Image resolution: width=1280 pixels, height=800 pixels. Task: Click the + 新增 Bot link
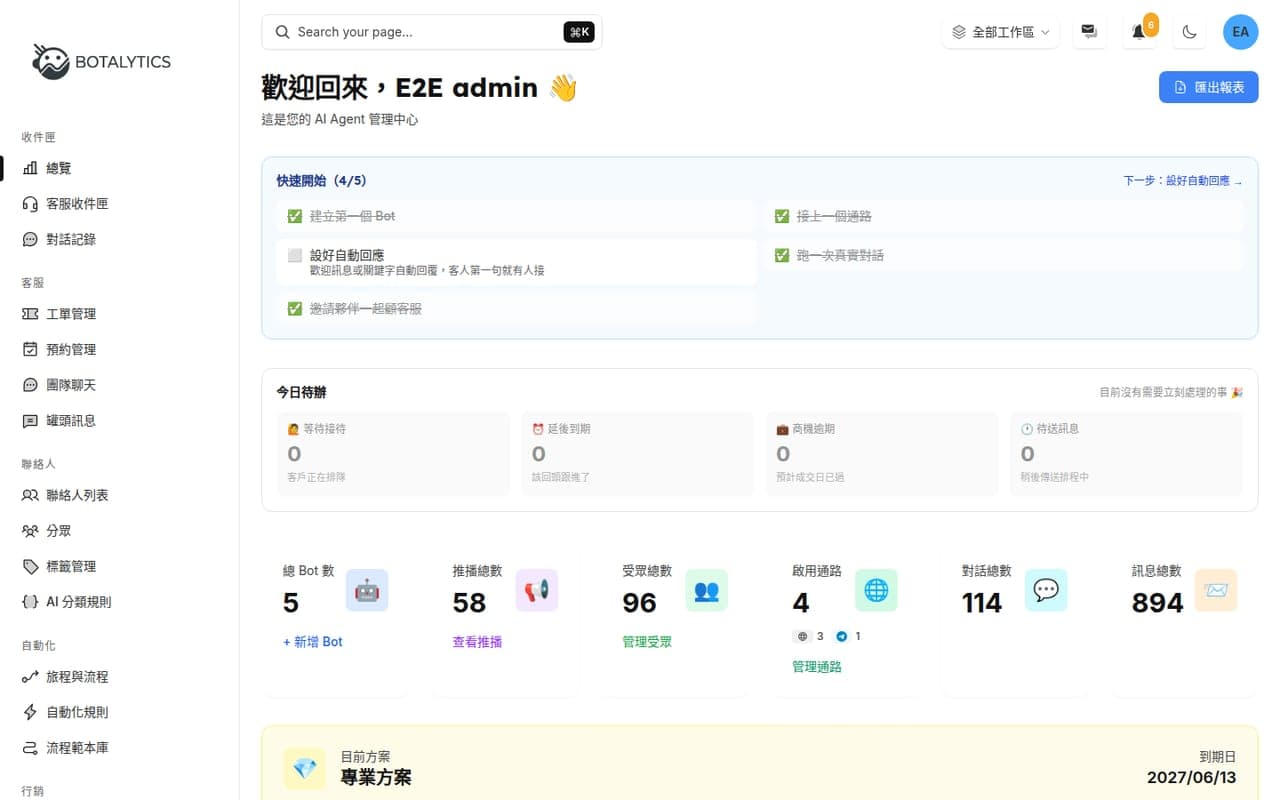(x=313, y=642)
